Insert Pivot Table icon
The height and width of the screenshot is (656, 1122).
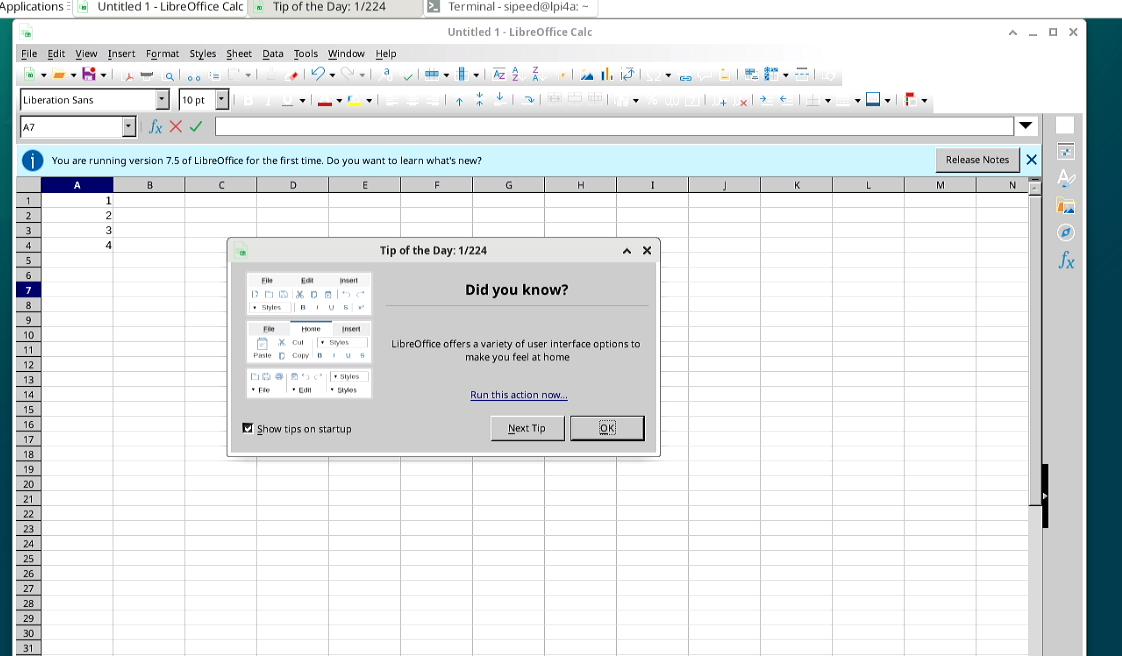tap(628, 74)
